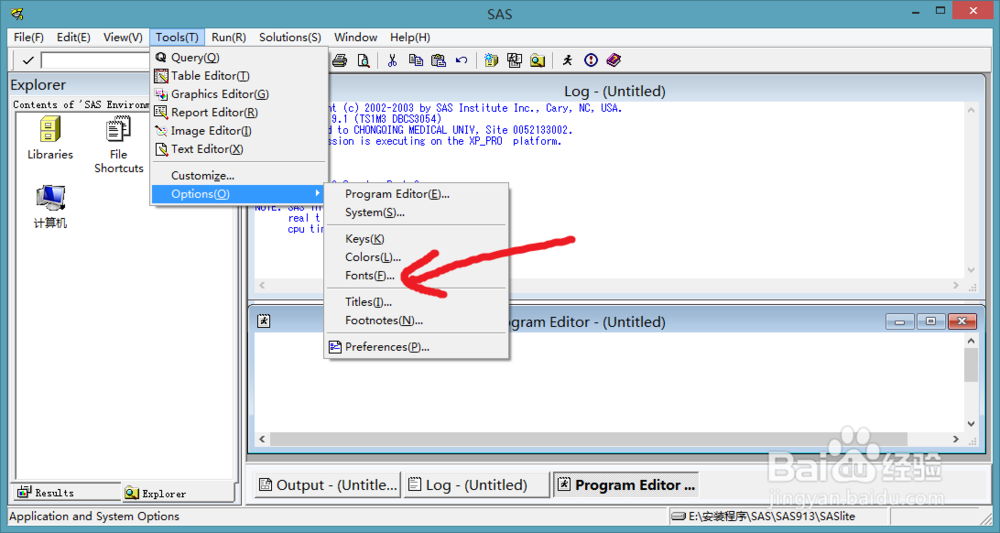Switch to the Explorer tab

click(x=178, y=493)
